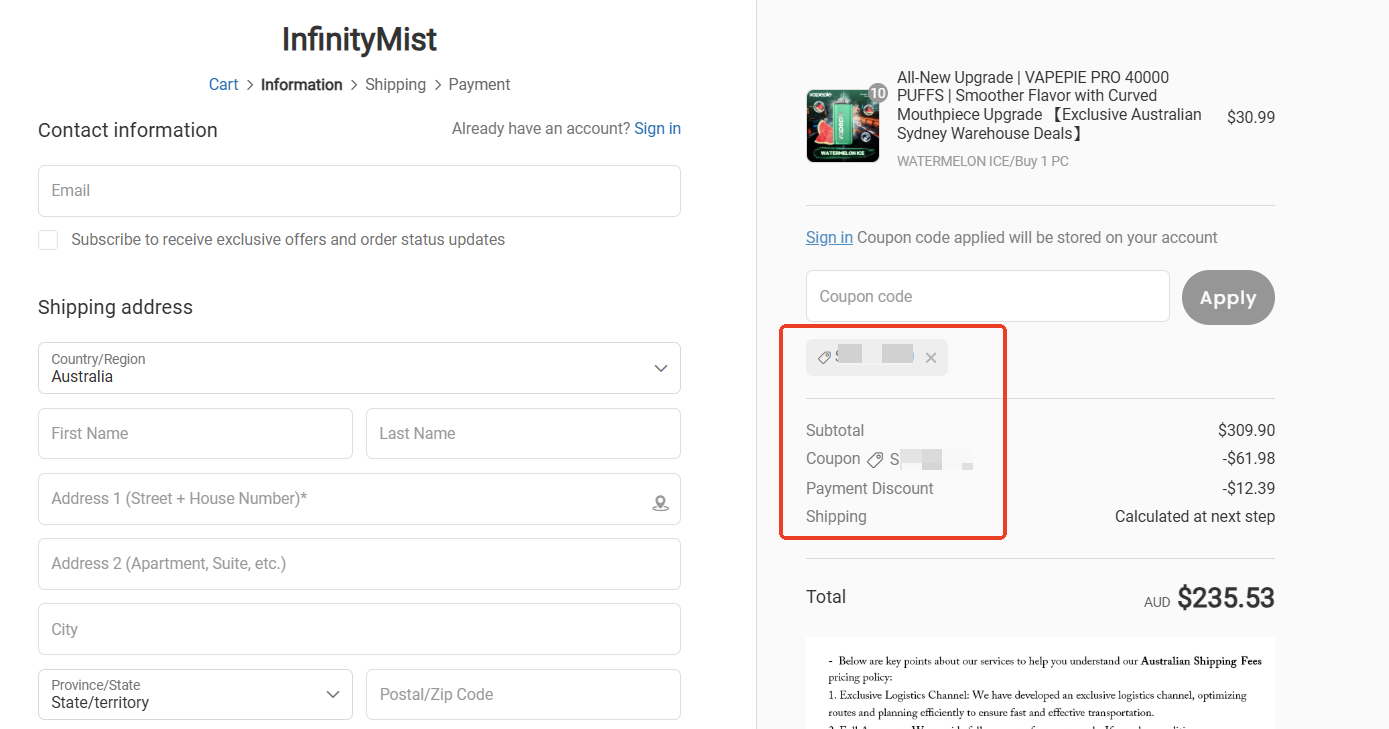Go back to Cart breadcrumb
This screenshot has height=729, width=1389.
[223, 85]
